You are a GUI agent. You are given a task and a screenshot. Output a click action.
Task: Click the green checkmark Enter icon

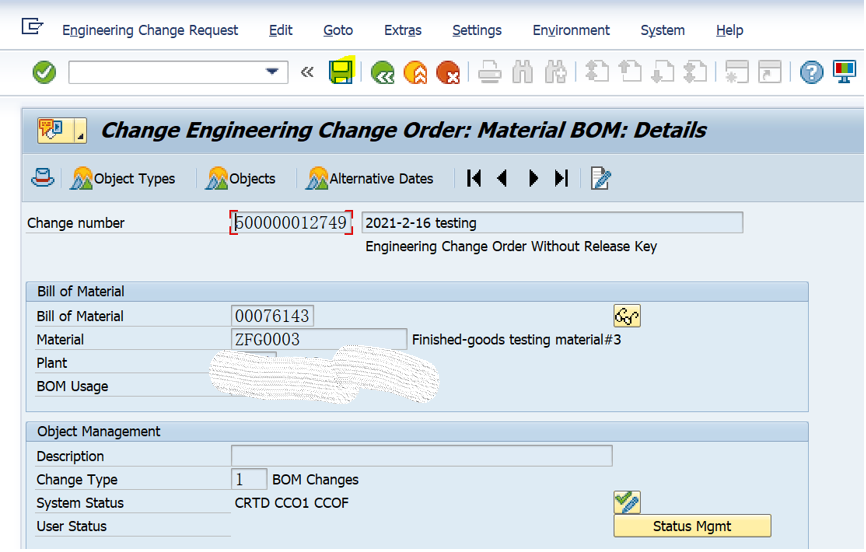(x=44, y=72)
